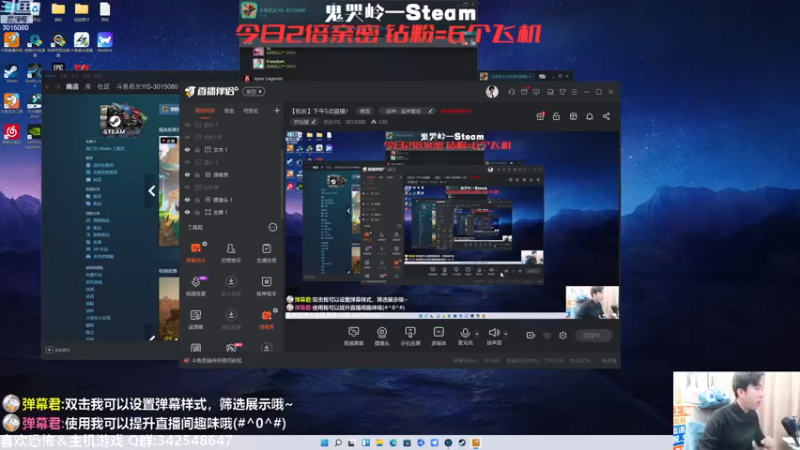This screenshot has height=450, width=800.
Task: Click the Windows Start button on the taskbar
Action: tap(324, 443)
